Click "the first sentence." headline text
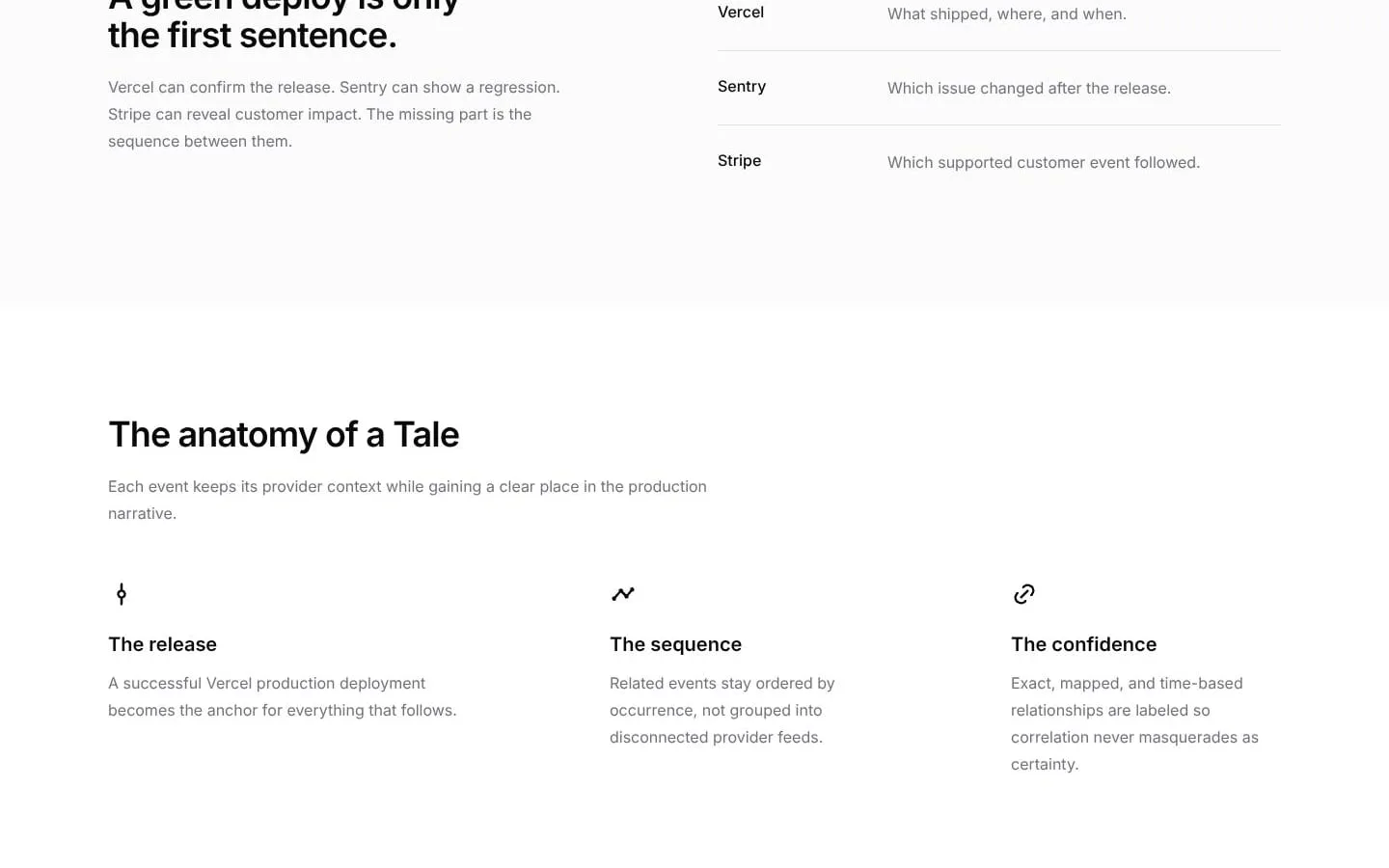This screenshot has width=1389, height=868. coord(253,36)
